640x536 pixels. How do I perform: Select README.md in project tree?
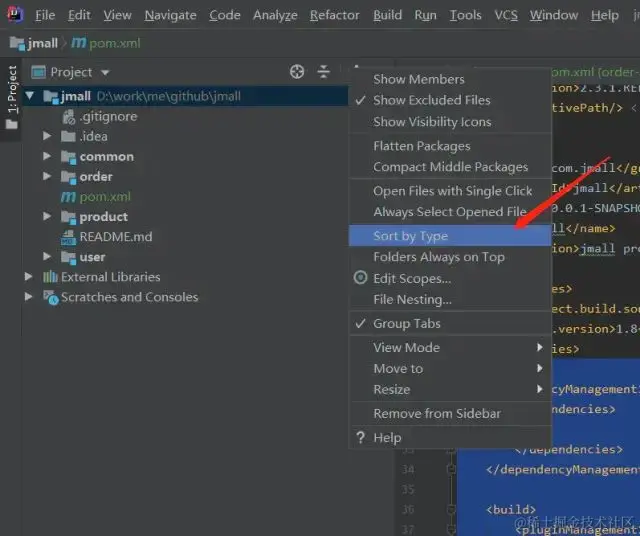pyautogui.click(x=116, y=237)
